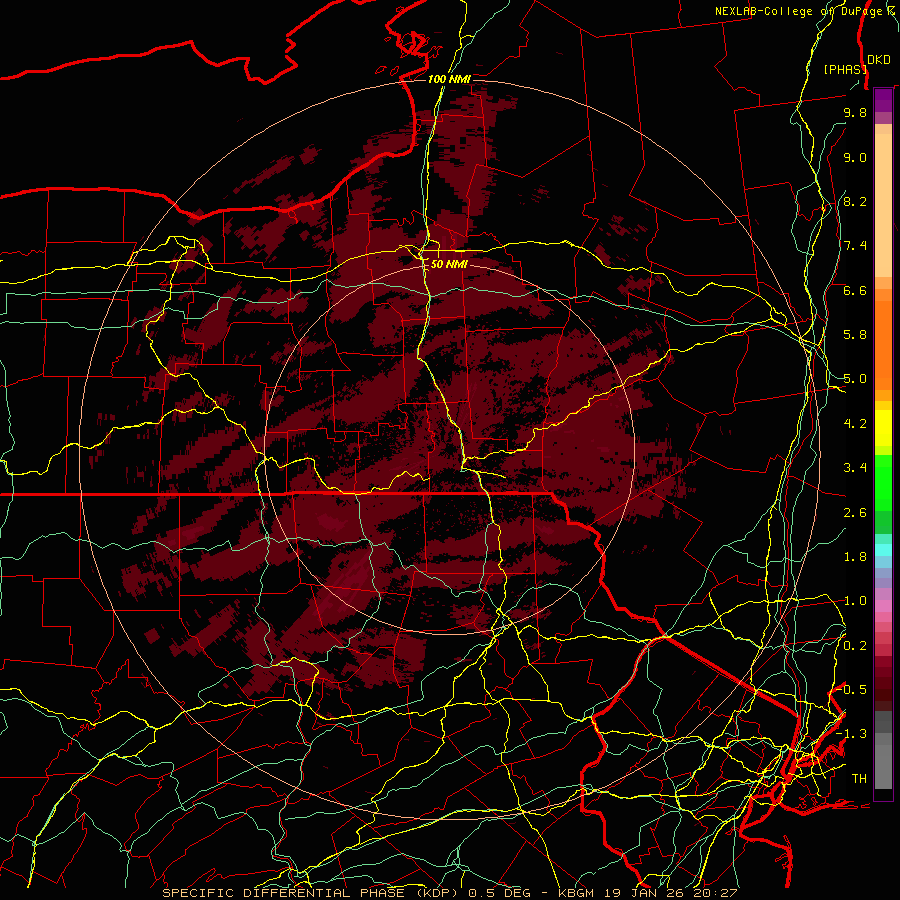Click the 9.8 scale value
Screen dimensions: 900x900
point(855,112)
